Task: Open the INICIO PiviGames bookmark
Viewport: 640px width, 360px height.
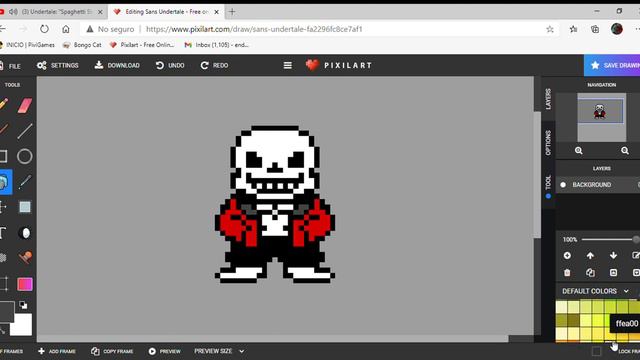Action: [x=27, y=45]
